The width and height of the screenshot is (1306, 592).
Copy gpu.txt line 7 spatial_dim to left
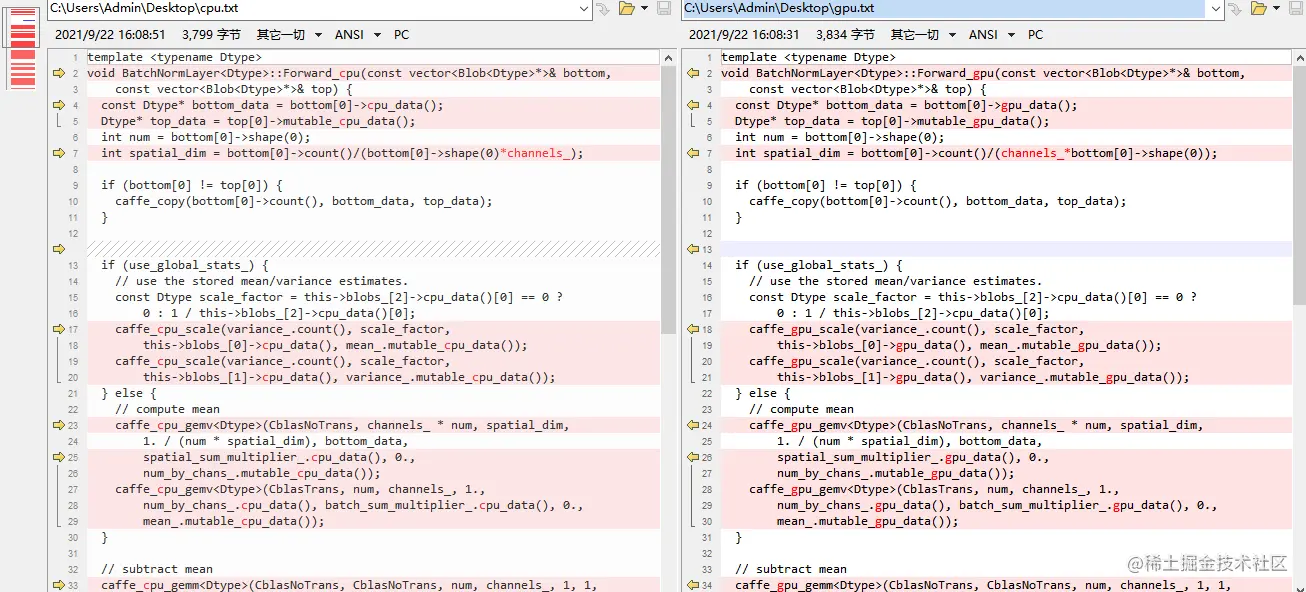tap(692, 153)
